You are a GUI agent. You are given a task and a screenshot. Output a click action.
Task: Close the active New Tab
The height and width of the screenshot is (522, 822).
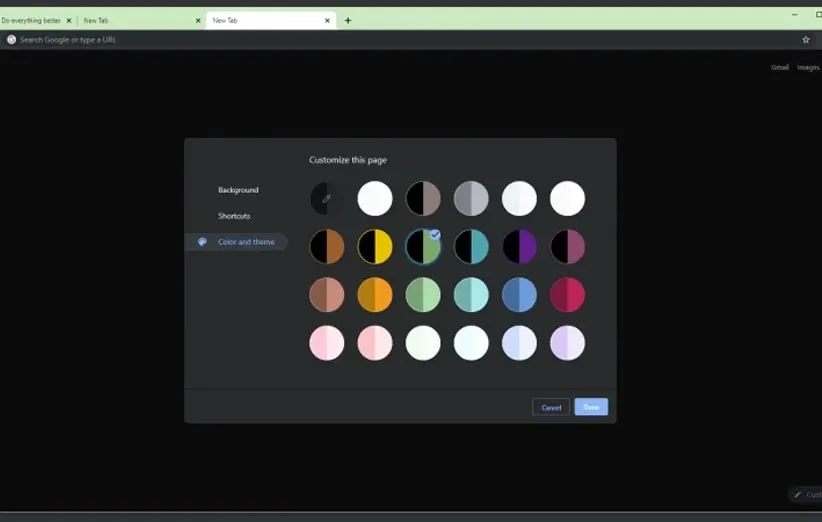327,20
